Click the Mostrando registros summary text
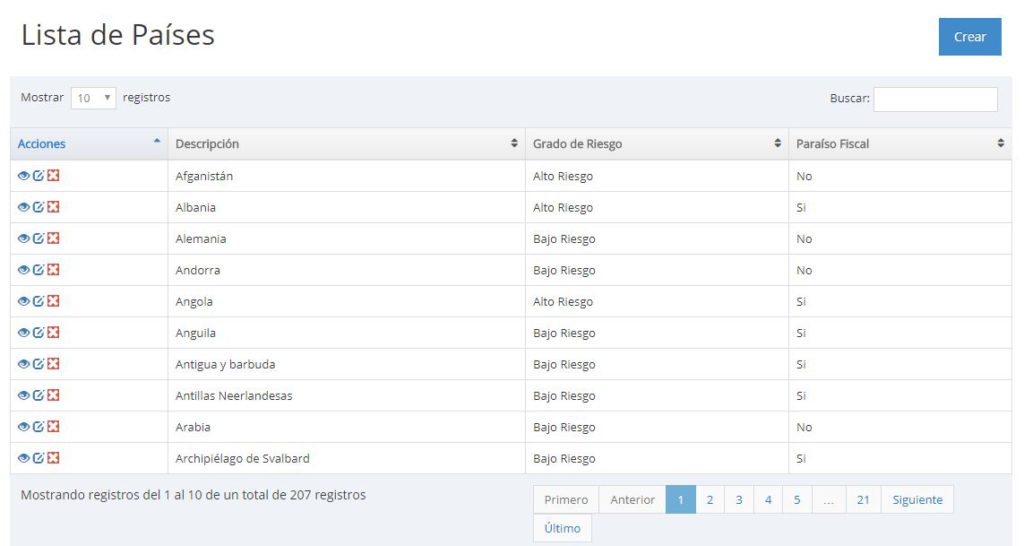Viewport: 1024px width, 546px height. click(193, 495)
